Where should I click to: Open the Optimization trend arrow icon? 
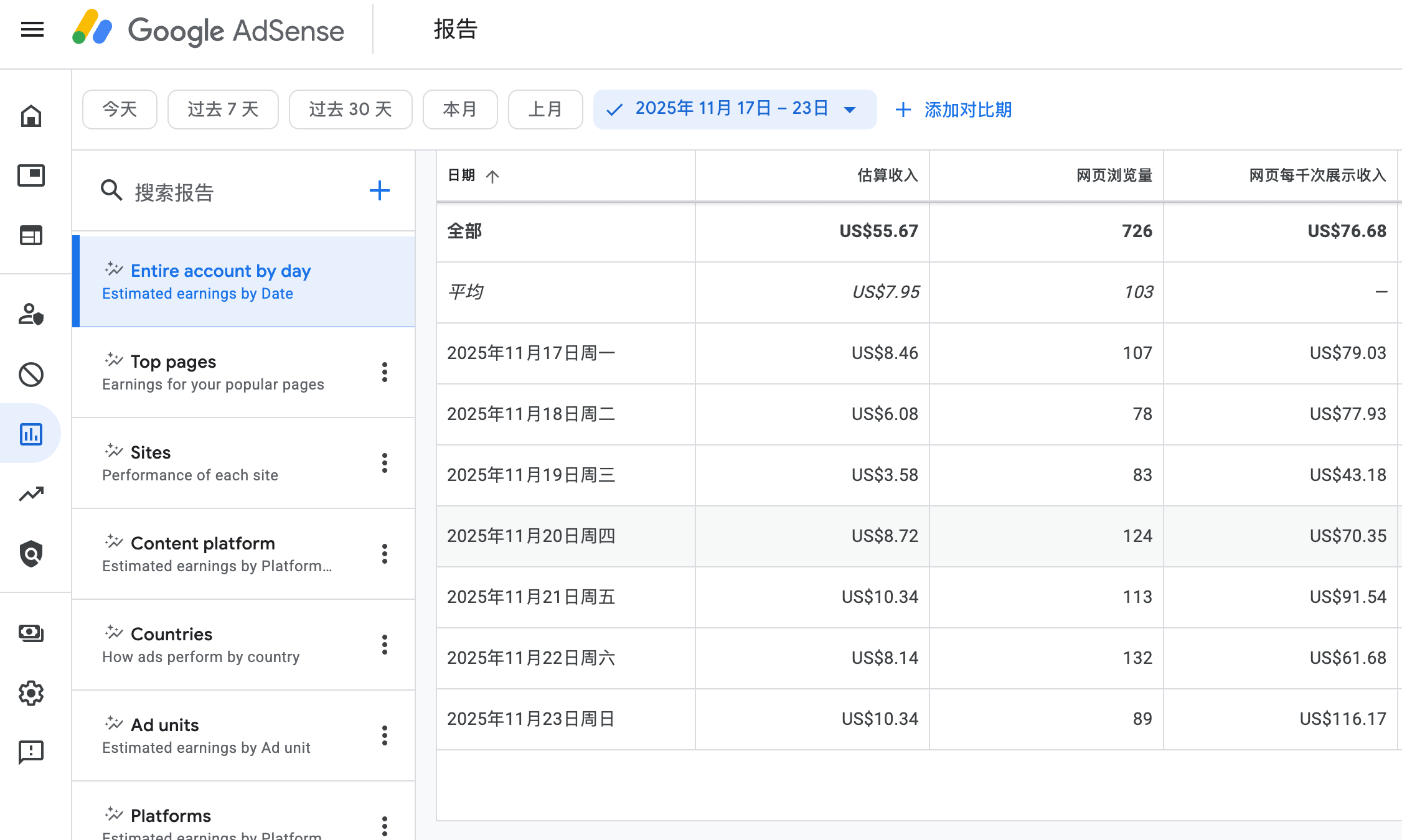coord(31,494)
